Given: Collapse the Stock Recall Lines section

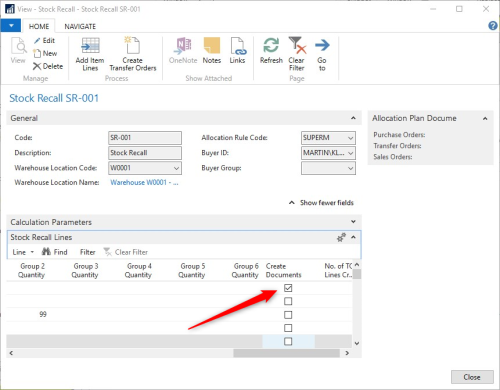Looking at the screenshot, I should tap(354, 237).
